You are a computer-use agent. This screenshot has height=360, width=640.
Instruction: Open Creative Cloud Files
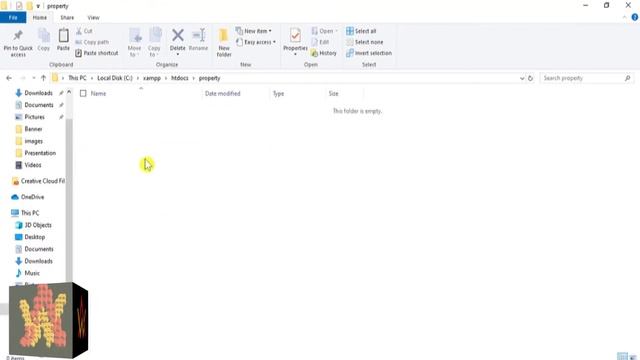pyautogui.click(x=38, y=181)
